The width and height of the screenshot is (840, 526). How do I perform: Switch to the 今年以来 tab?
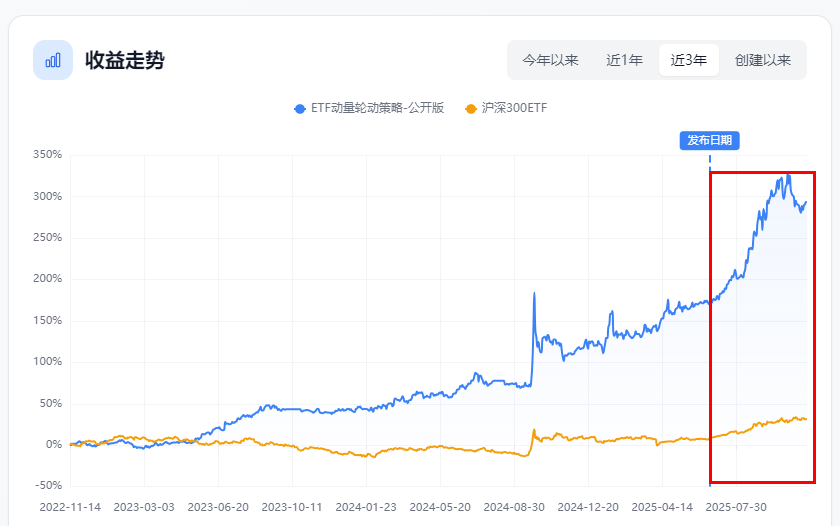click(x=550, y=60)
